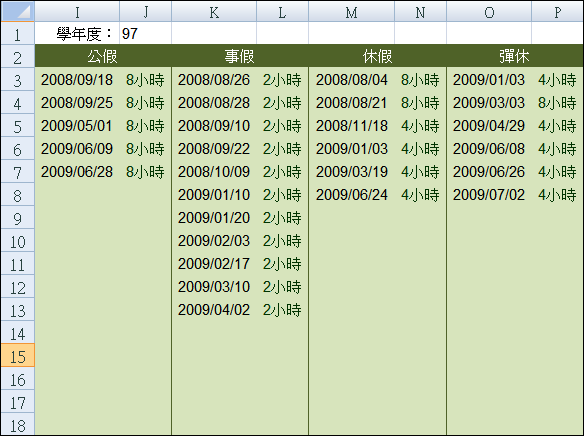
Task: Select row 2 header
Action: click(18, 57)
